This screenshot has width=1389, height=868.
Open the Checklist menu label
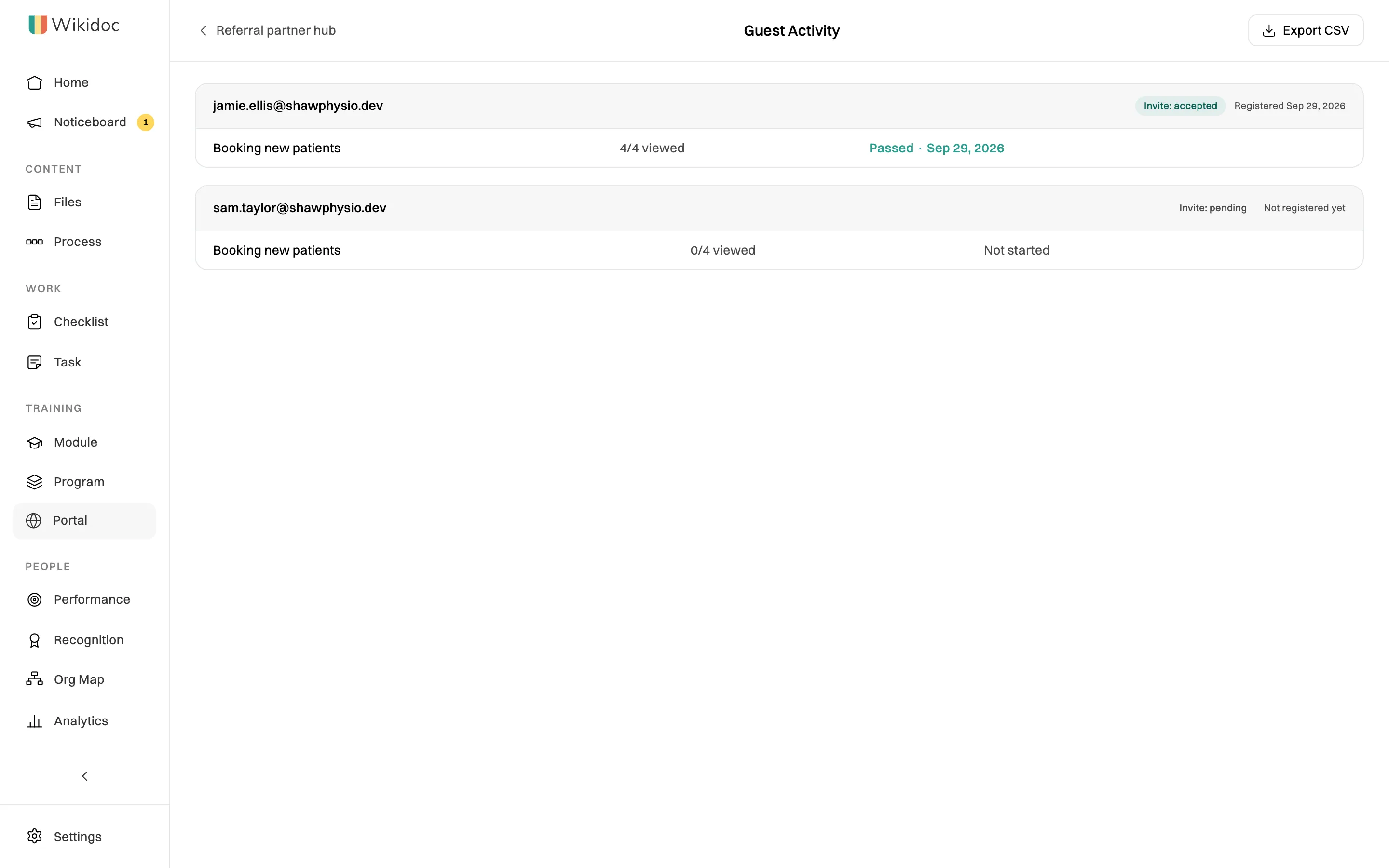pos(81,322)
